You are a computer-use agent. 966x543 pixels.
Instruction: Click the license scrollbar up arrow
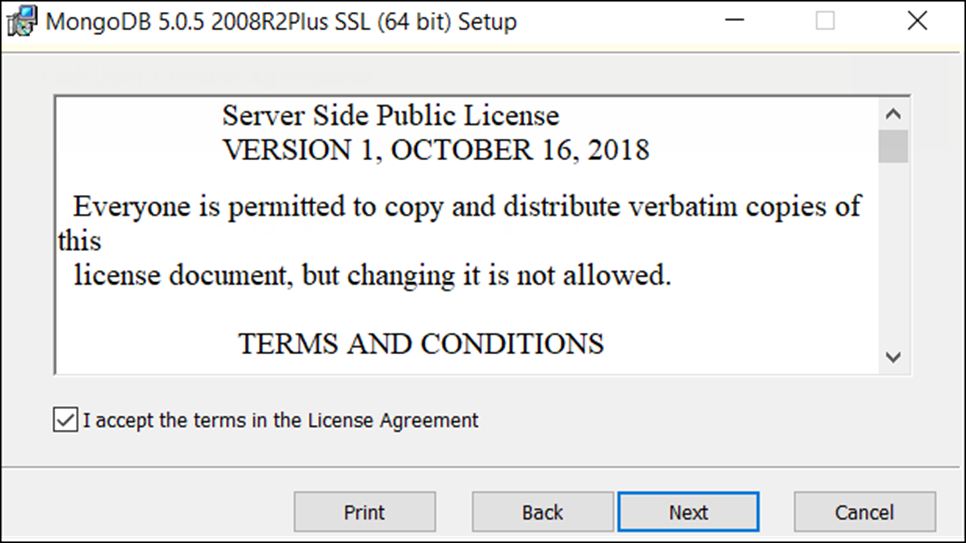click(x=893, y=113)
